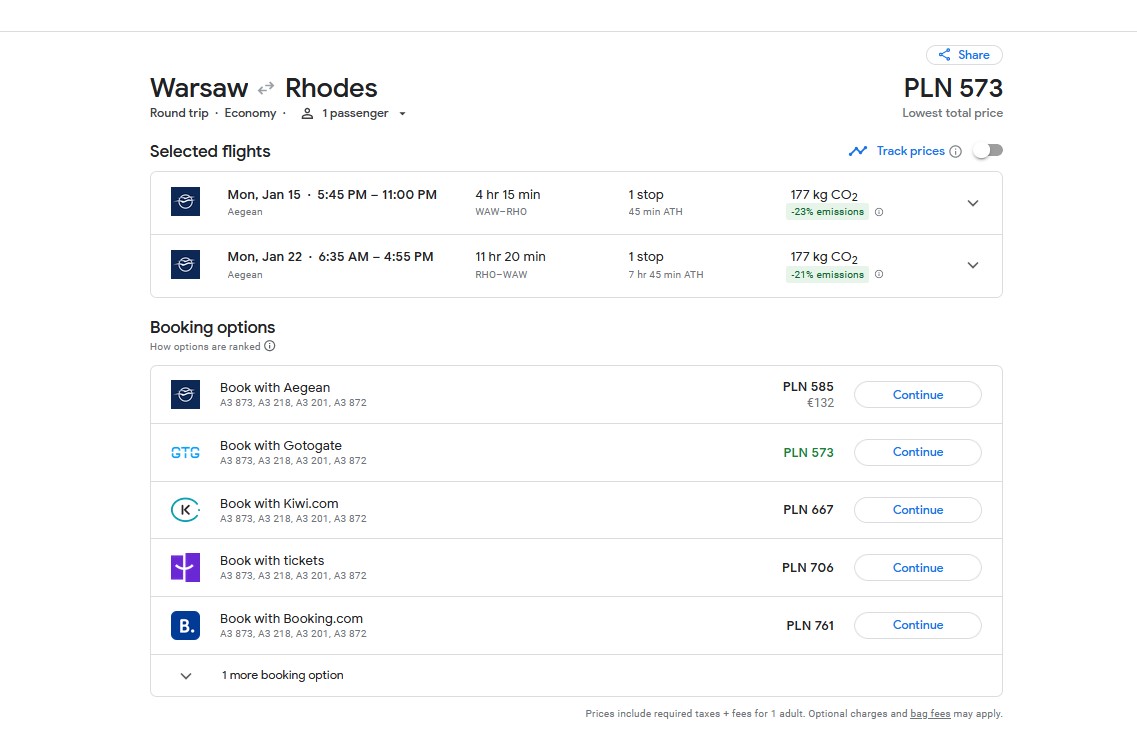Expand the Mon, Jan 22 flight details
1137x740 pixels.
973,265
